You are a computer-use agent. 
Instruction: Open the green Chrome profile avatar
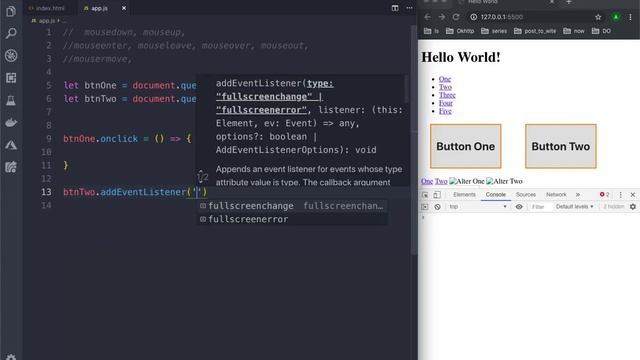click(616, 17)
